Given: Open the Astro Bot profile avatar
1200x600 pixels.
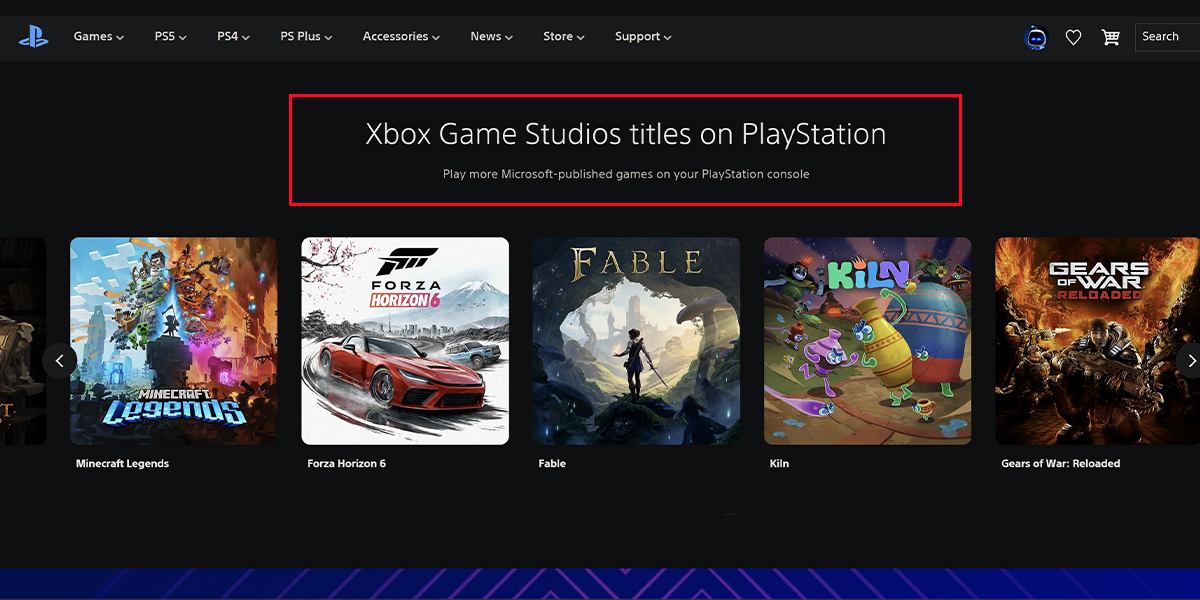Looking at the screenshot, I should click(x=1036, y=38).
